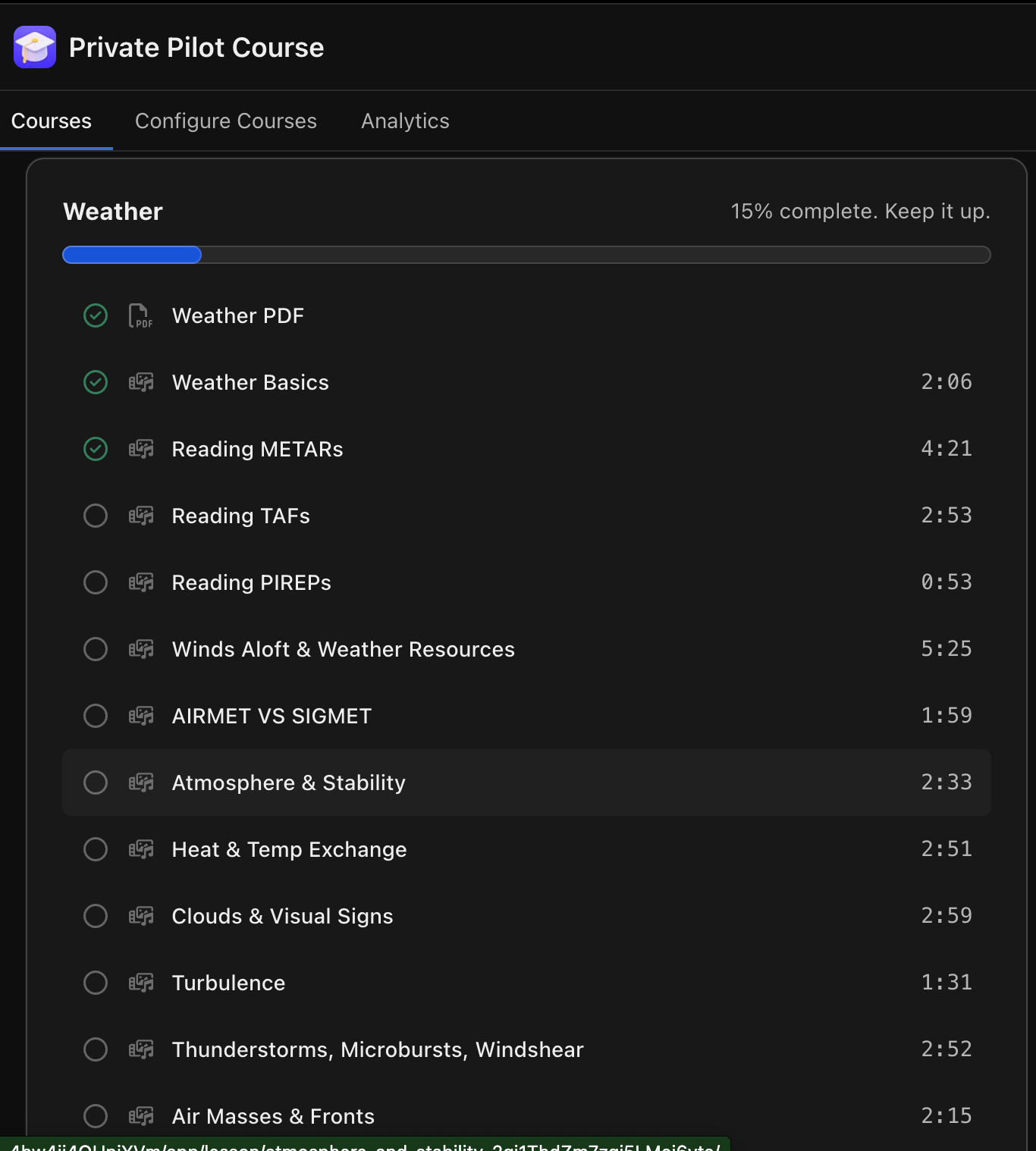This screenshot has height=1151, width=1036.
Task: Click the lesson icon next to Reading PIREPs
Action: point(141,582)
